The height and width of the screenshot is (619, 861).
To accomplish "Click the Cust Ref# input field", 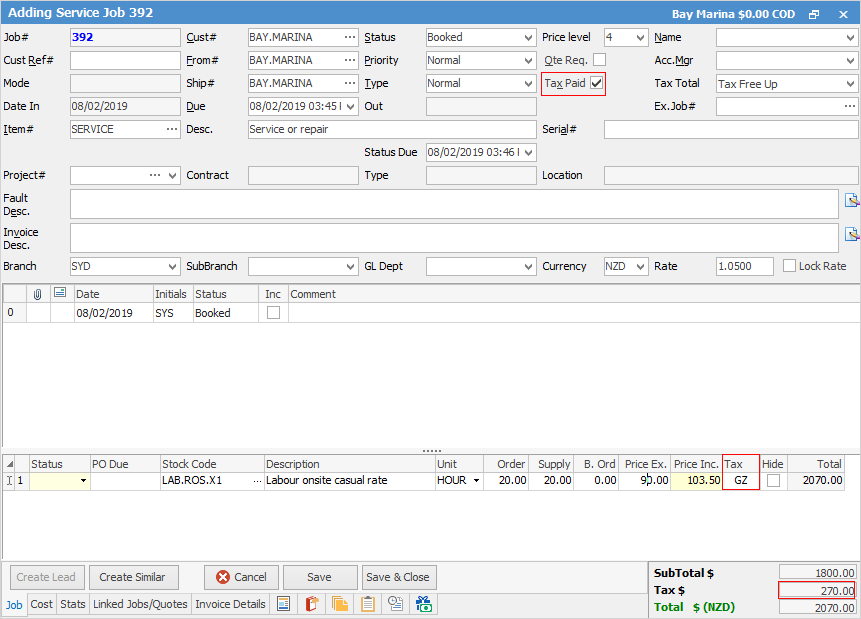I will 125,61.
